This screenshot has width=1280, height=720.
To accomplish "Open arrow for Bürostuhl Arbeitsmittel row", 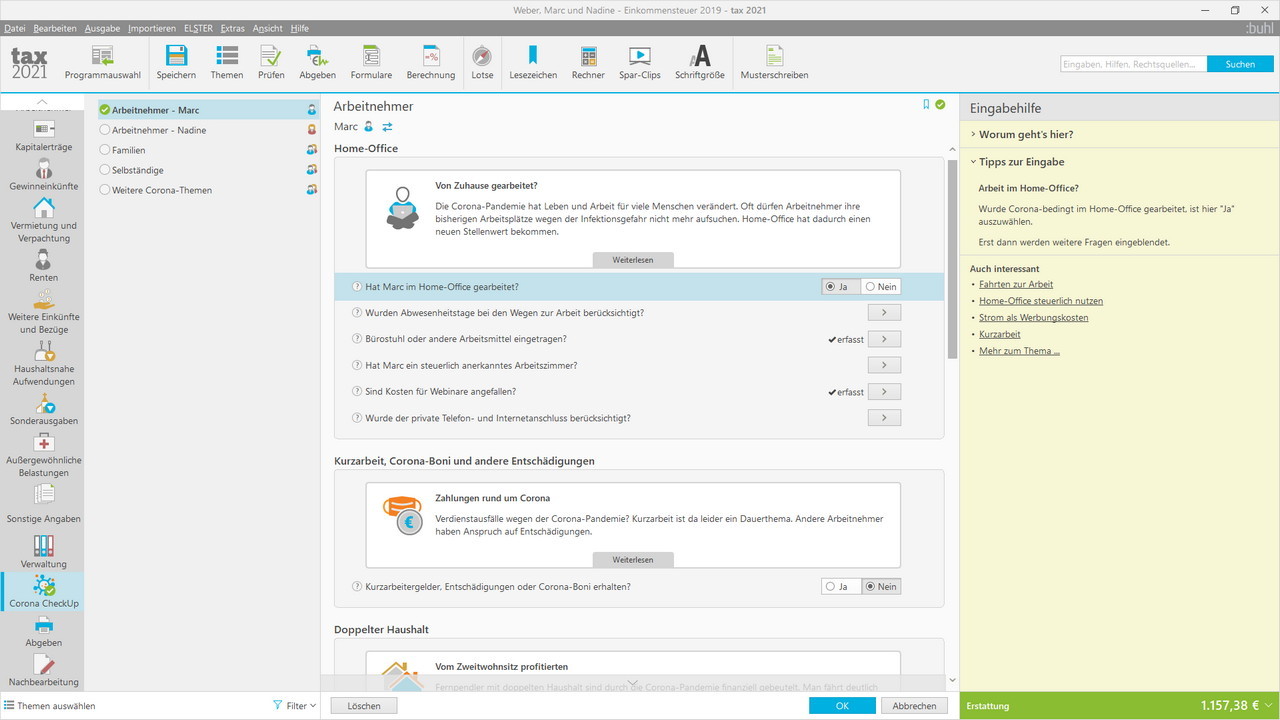I will click(884, 339).
